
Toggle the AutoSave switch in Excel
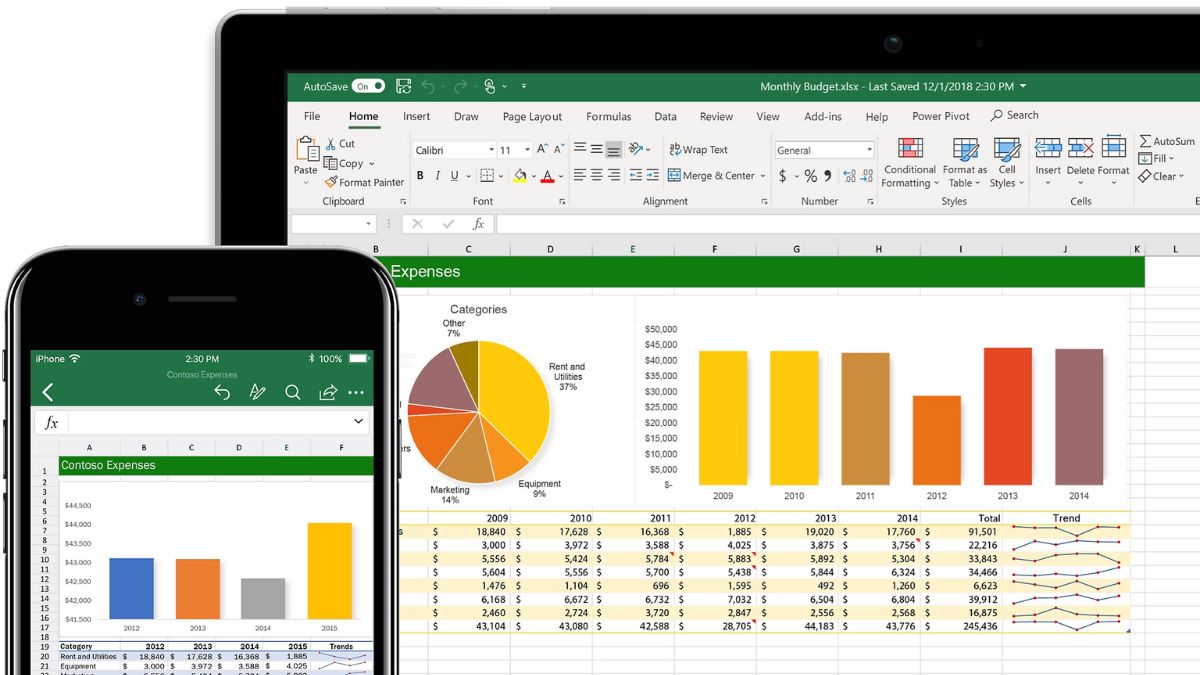click(x=368, y=87)
